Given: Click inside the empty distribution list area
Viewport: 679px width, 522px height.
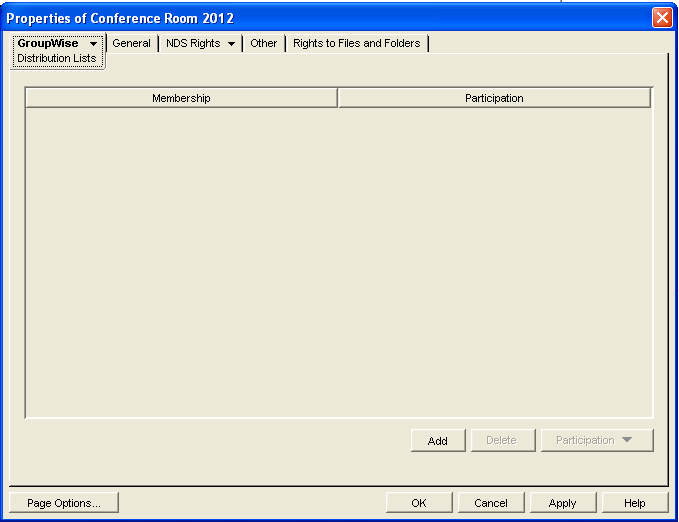Looking at the screenshot, I should pos(338,262).
